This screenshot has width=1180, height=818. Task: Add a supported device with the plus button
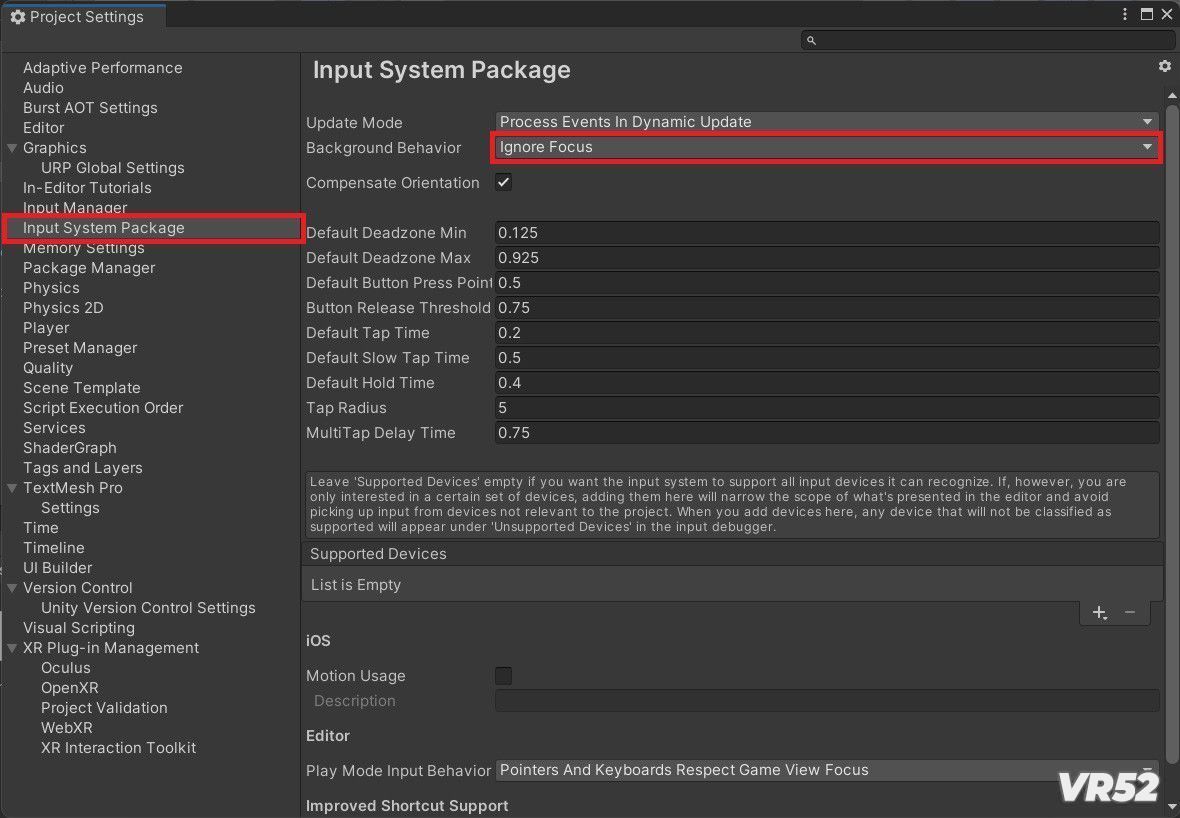(1099, 613)
